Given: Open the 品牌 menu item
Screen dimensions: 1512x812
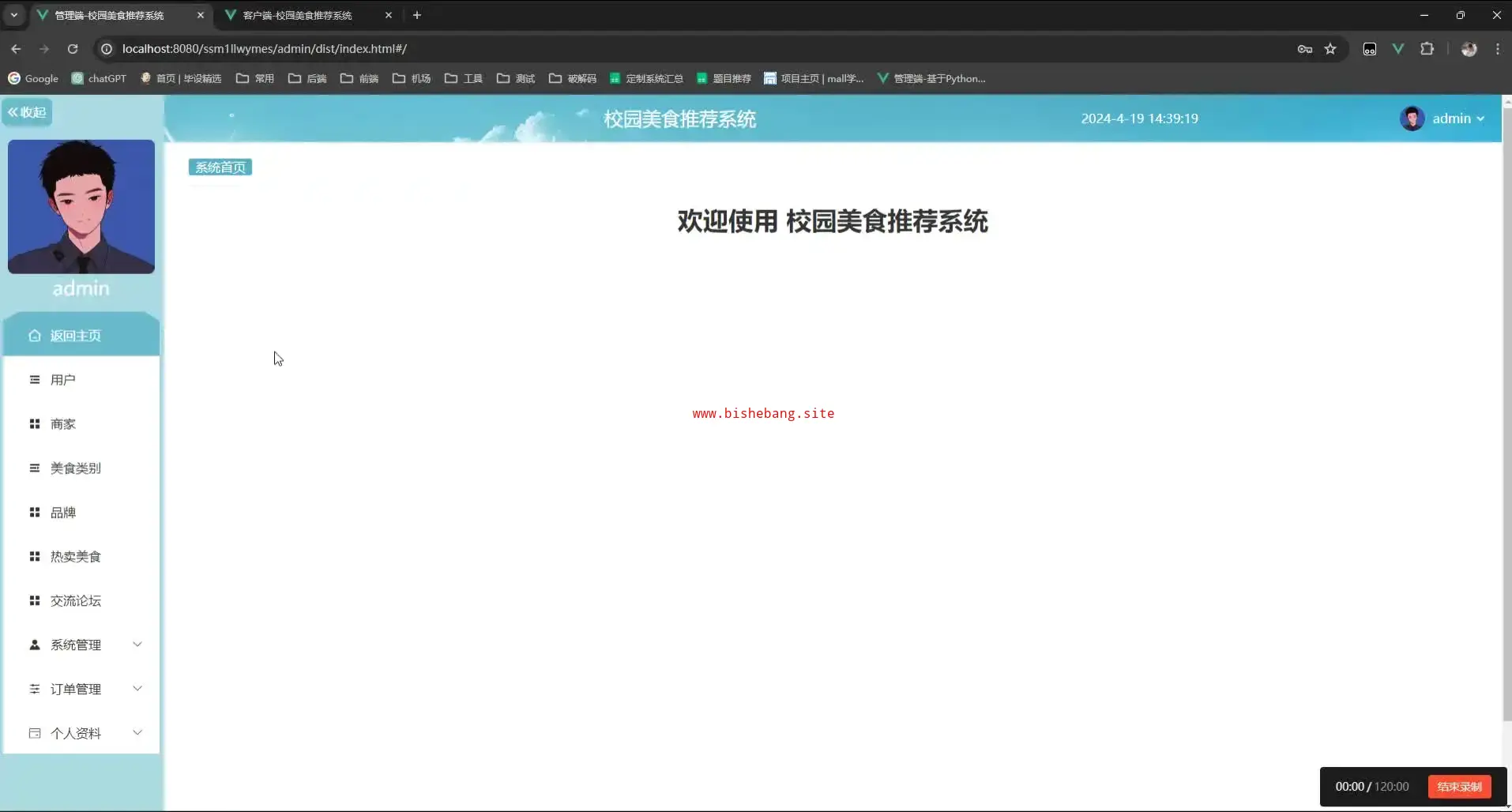Looking at the screenshot, I should (81, 513).
